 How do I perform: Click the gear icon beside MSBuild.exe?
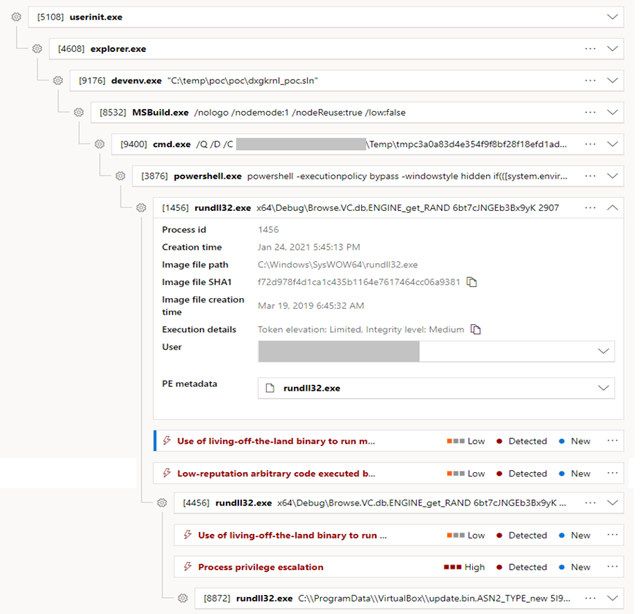pos(78,112)
